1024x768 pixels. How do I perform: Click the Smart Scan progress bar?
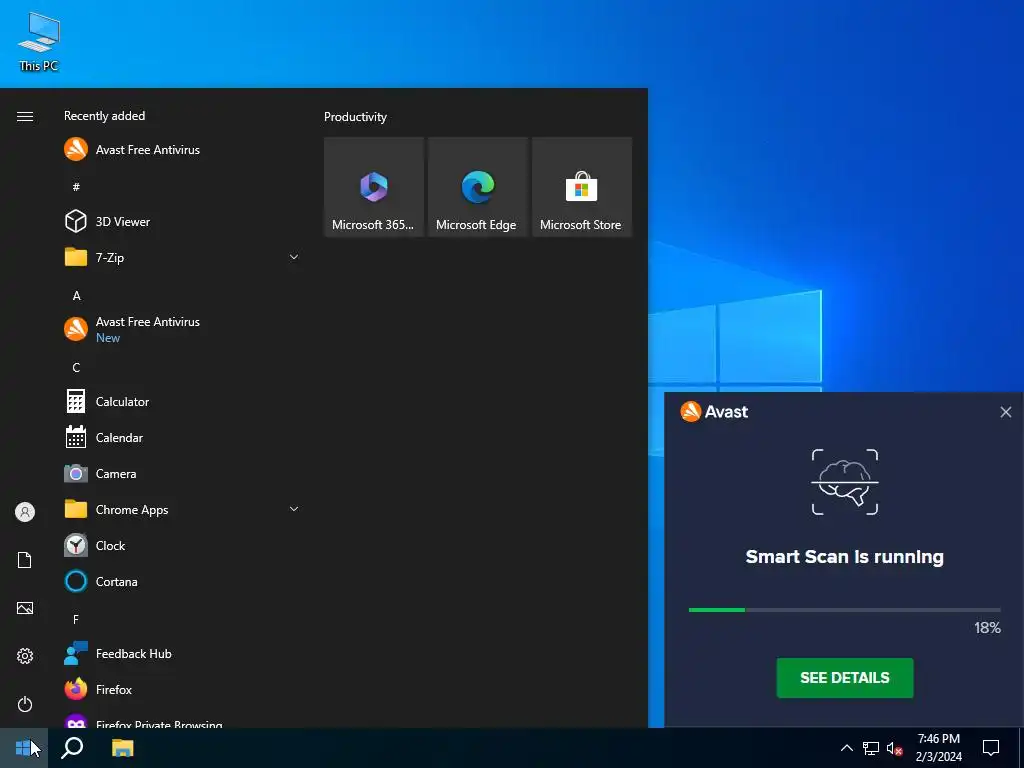coord(844,610)
